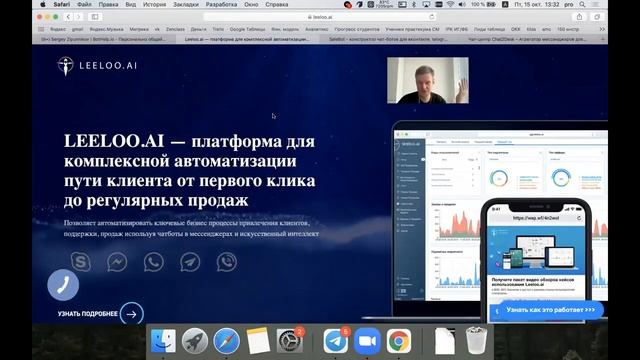Click the volume speaker icon in menu bar
This screenshot has width=640, height=360.
pyautogui.click(x=462, y=4)
